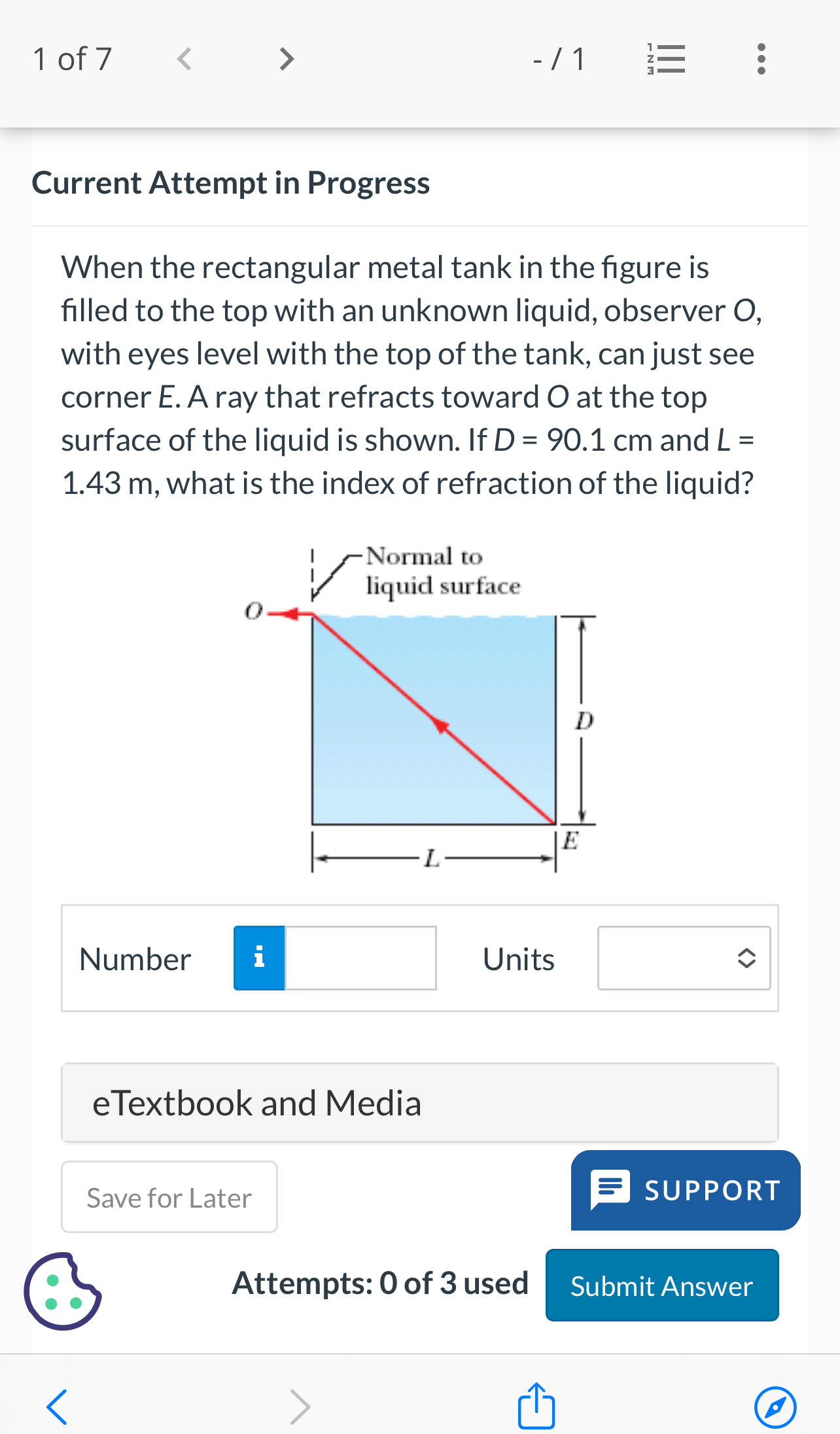Click the forward navigation chevron next to 1 of 7

pos(286,60)
